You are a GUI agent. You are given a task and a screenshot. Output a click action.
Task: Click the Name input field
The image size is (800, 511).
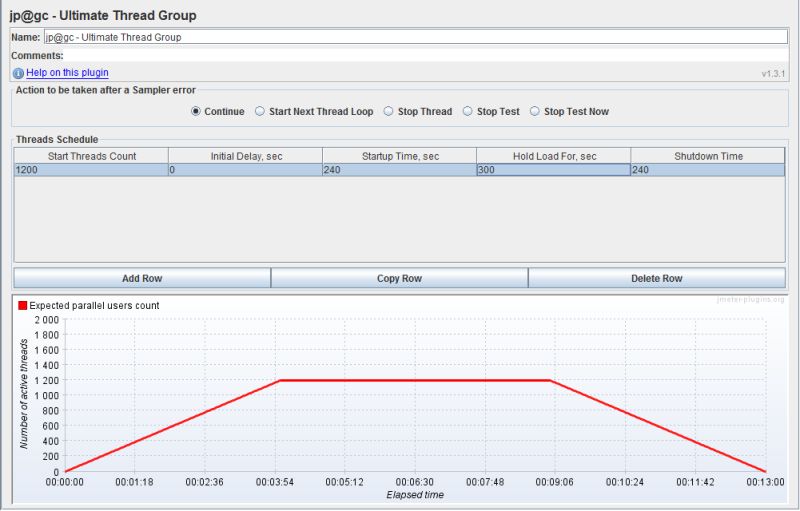coord(416,37)
